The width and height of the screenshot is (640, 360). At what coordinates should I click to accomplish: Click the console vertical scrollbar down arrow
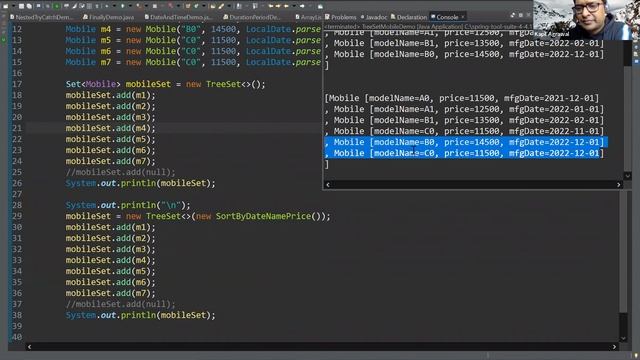pyautogui.click(x=627, y=176)
